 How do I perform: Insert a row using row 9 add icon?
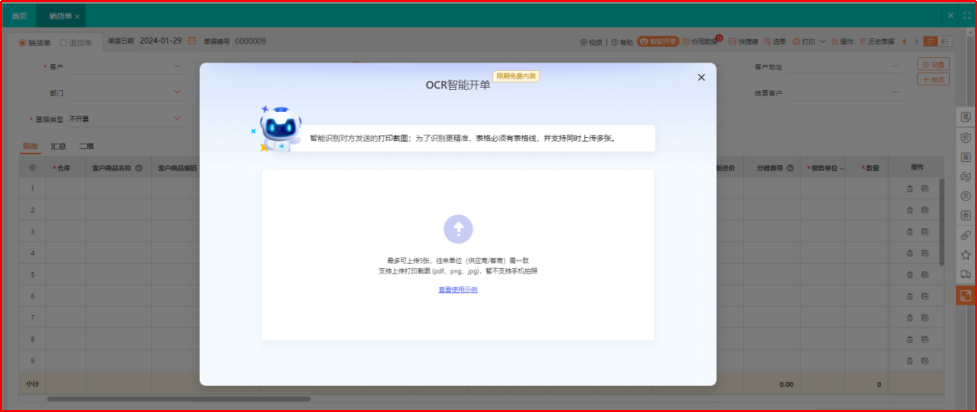point(925,361)
